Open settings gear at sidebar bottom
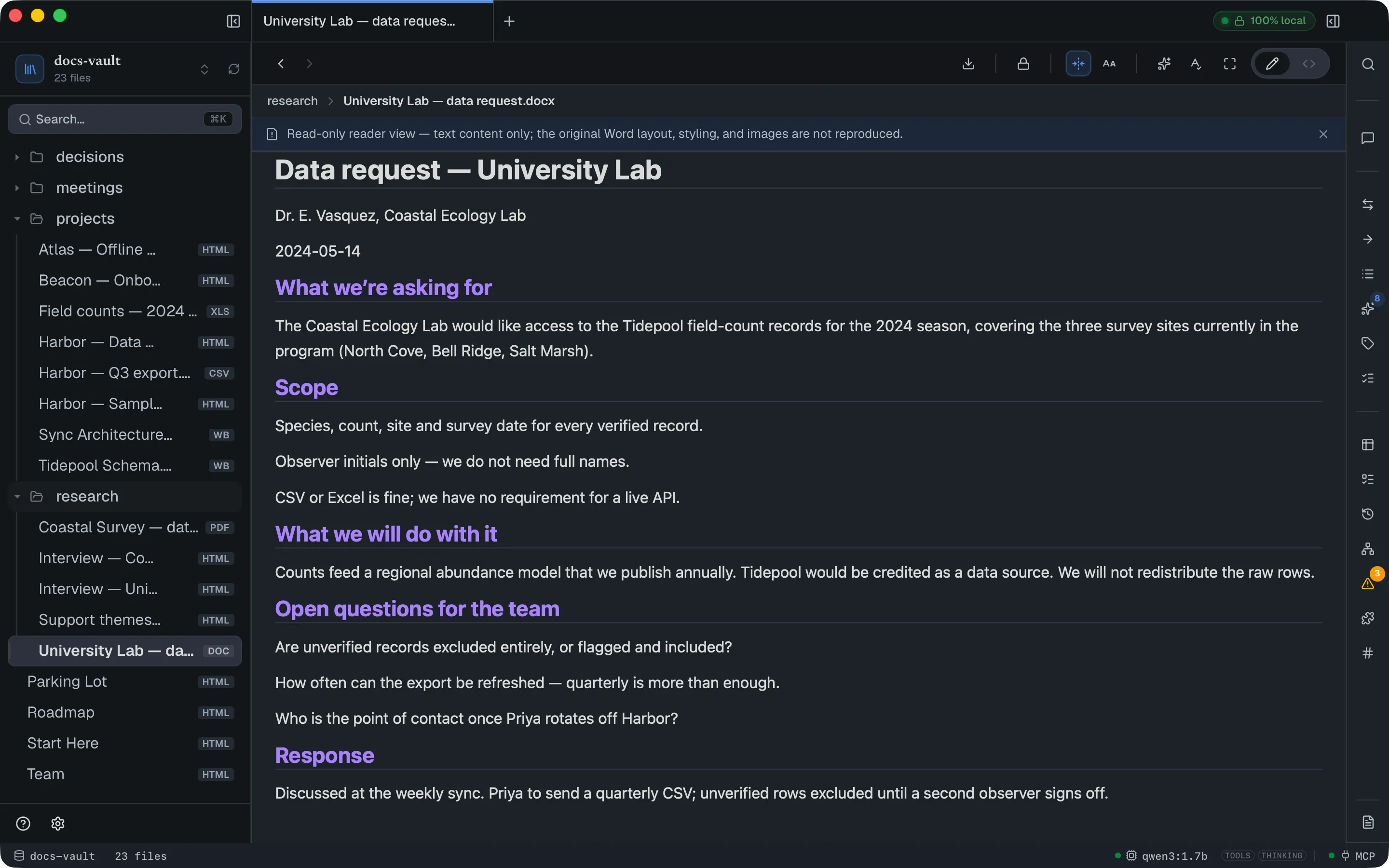This screenshot has width=1389, height=868. click(58, 824)
